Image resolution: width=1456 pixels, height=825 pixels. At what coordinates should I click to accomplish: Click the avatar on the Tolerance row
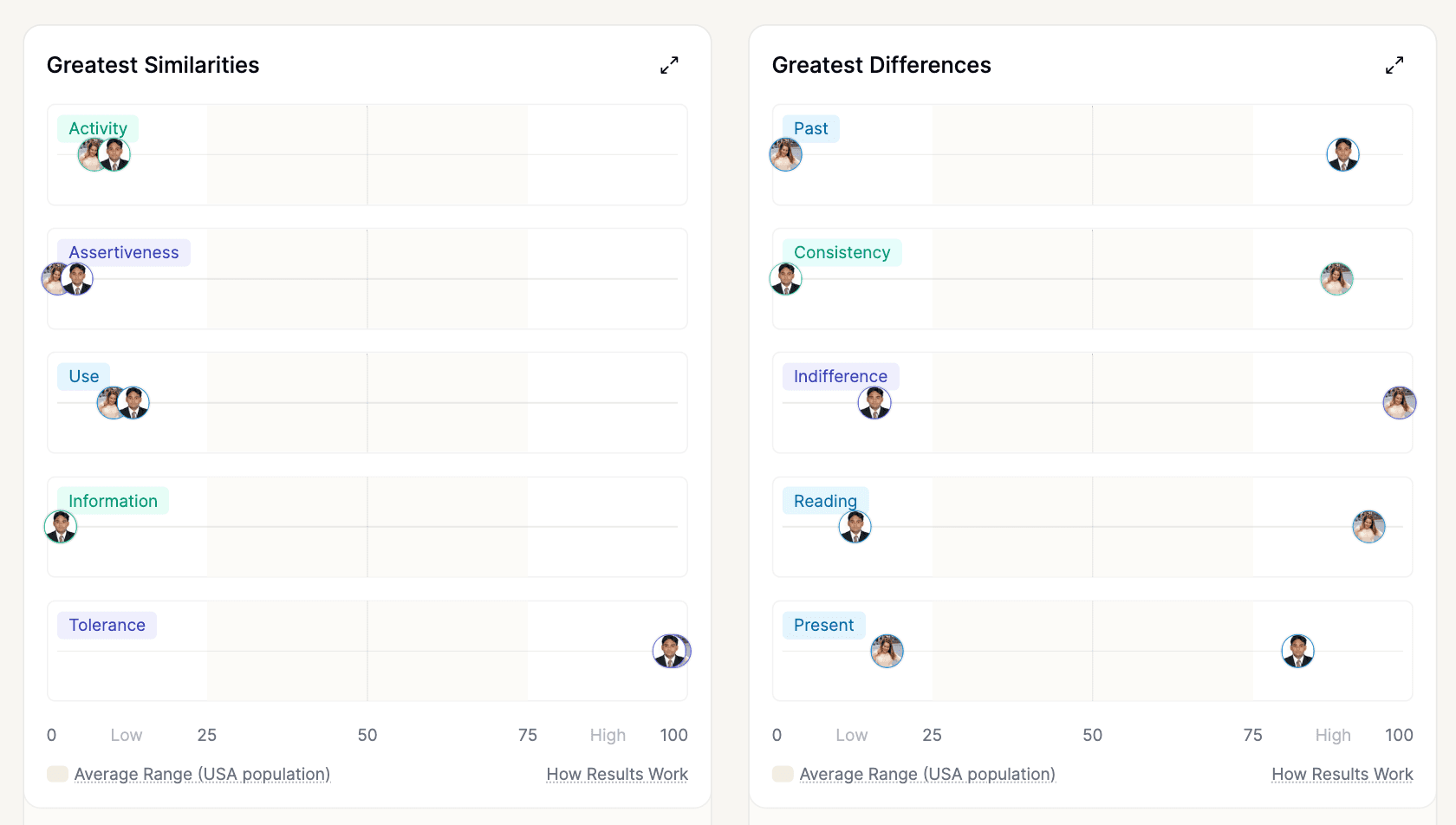pyautogui.click(x=671, y=651)
